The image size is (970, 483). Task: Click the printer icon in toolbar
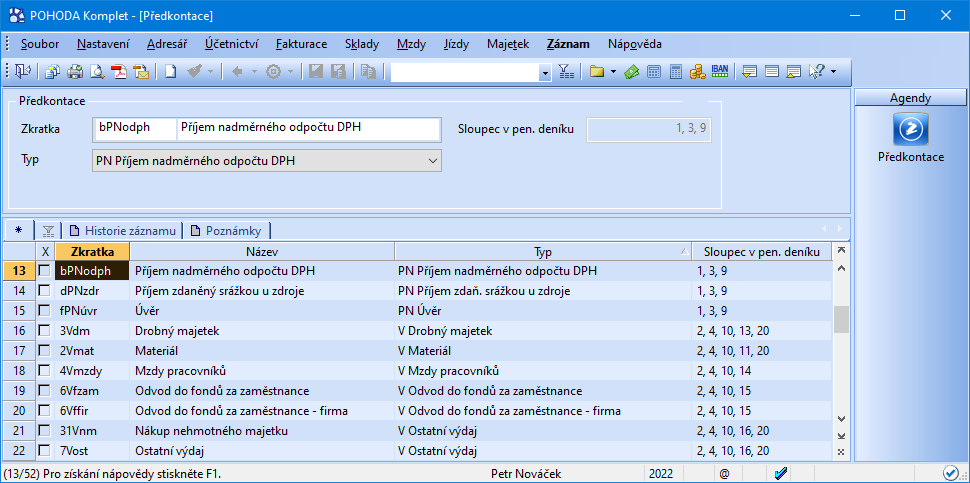pos(75,72)
